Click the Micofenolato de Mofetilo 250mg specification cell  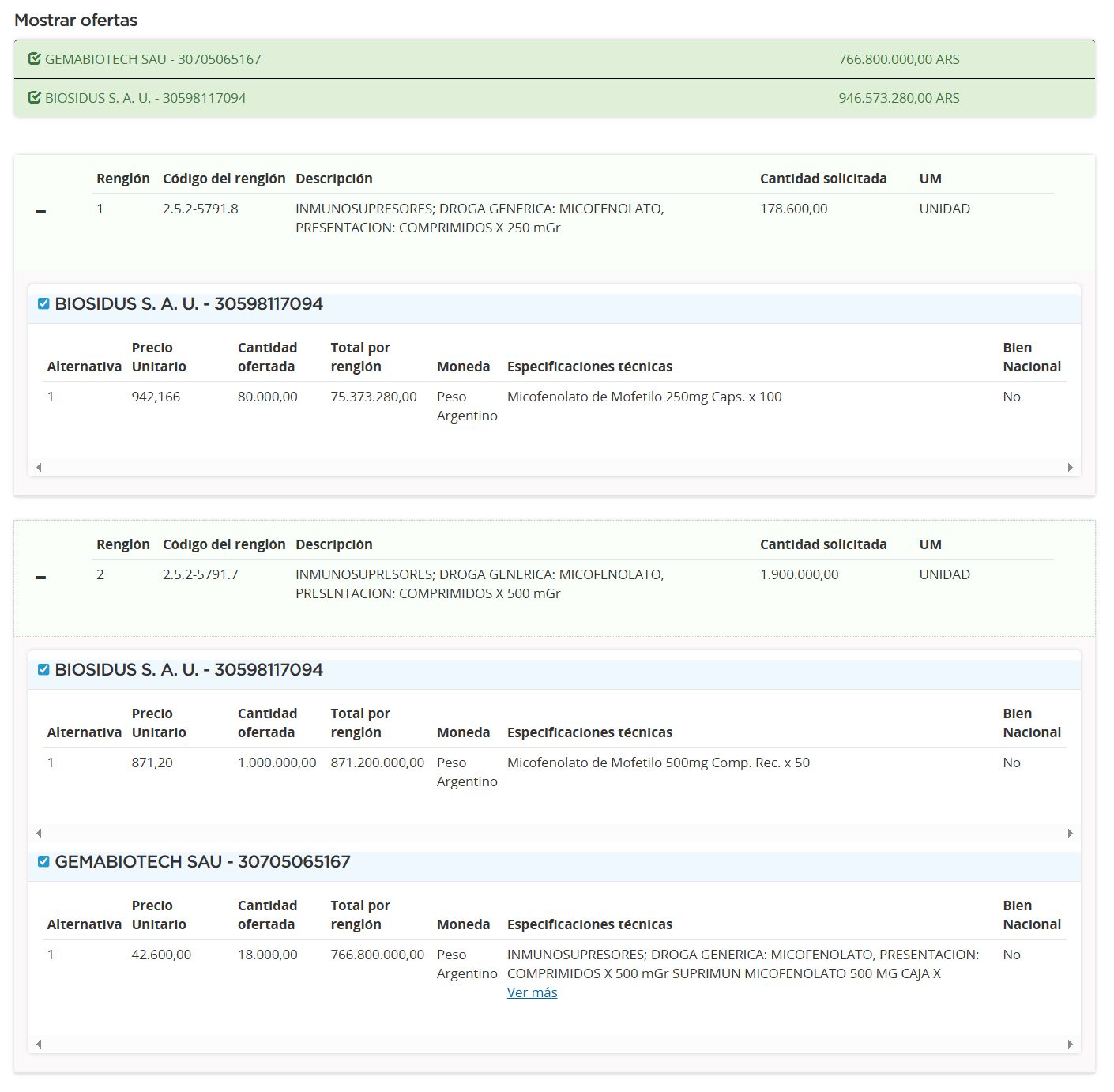644,397
